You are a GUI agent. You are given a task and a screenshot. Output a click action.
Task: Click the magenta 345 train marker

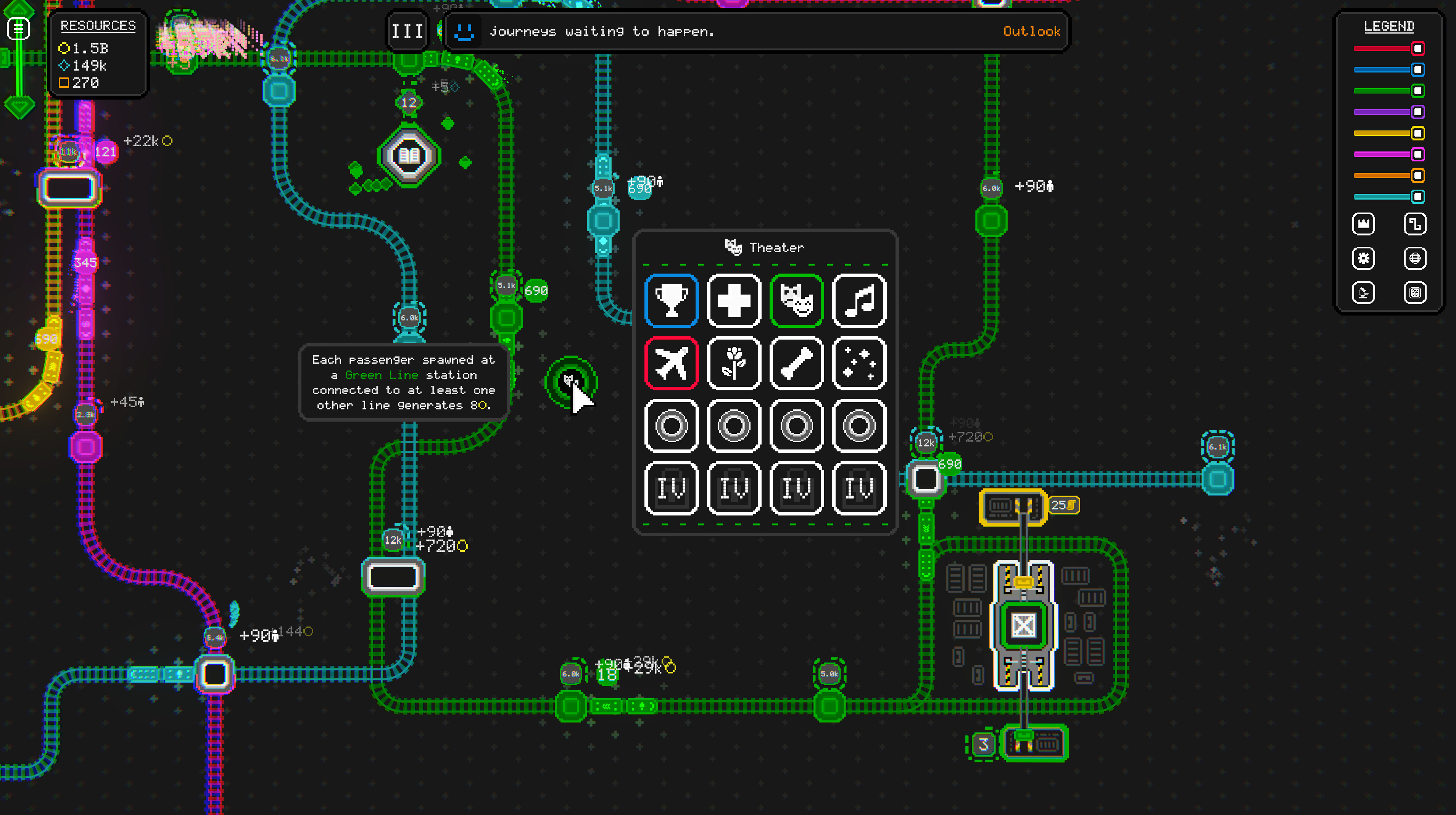pyautogui.click(x=85, y=263)
